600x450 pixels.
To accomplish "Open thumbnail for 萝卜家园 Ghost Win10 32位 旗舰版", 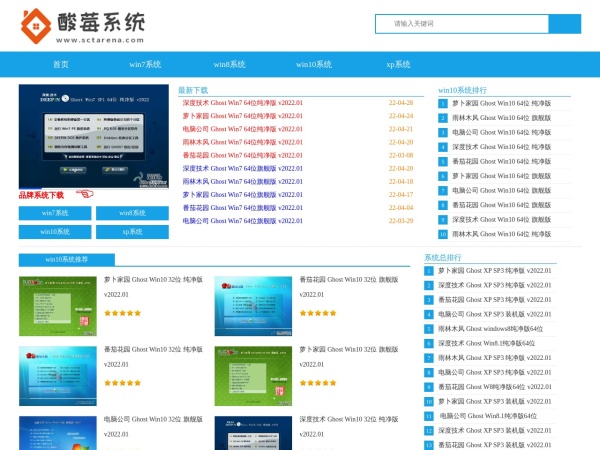I will pyautogui.click(x=253, y=376).
